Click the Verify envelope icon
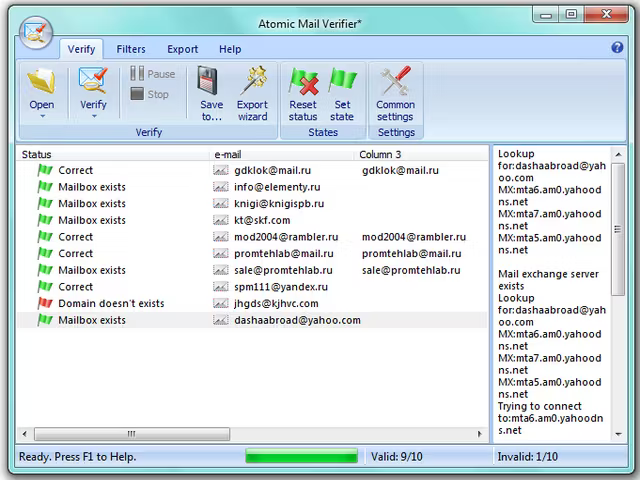The image size is (640, 480). [x=93, y=82]
